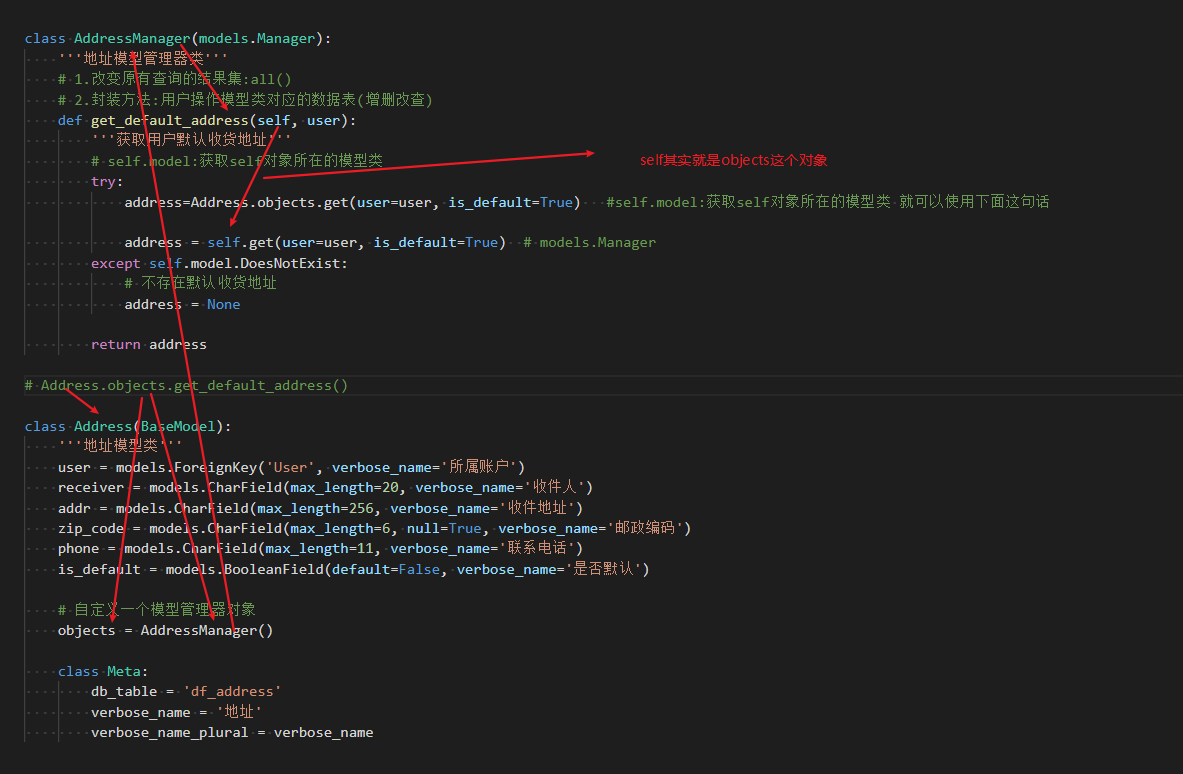Click 'default=False' in the is_default field

(x=386, y=570)
